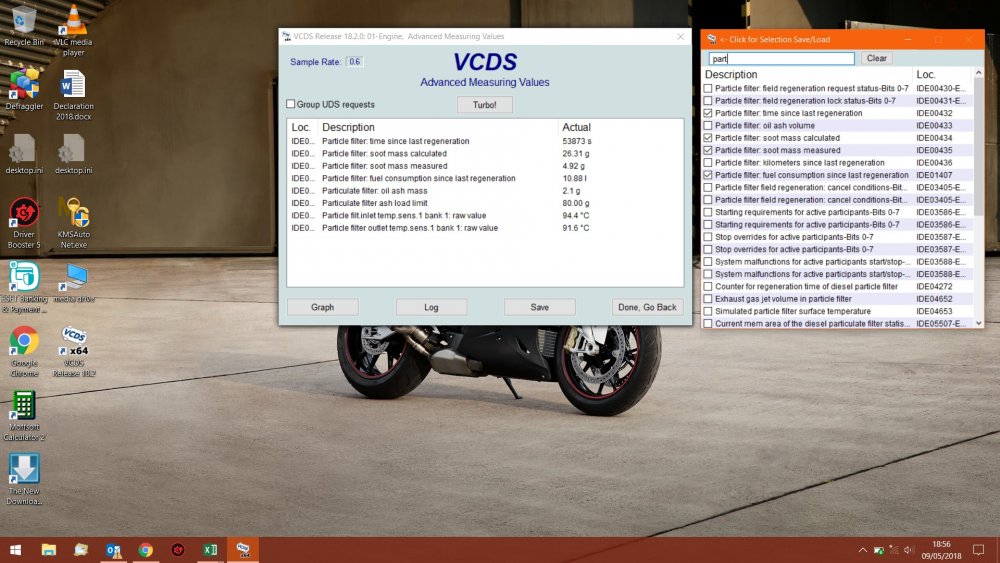
Task: Click Done, Go Back button
Action: coord(647,307)
